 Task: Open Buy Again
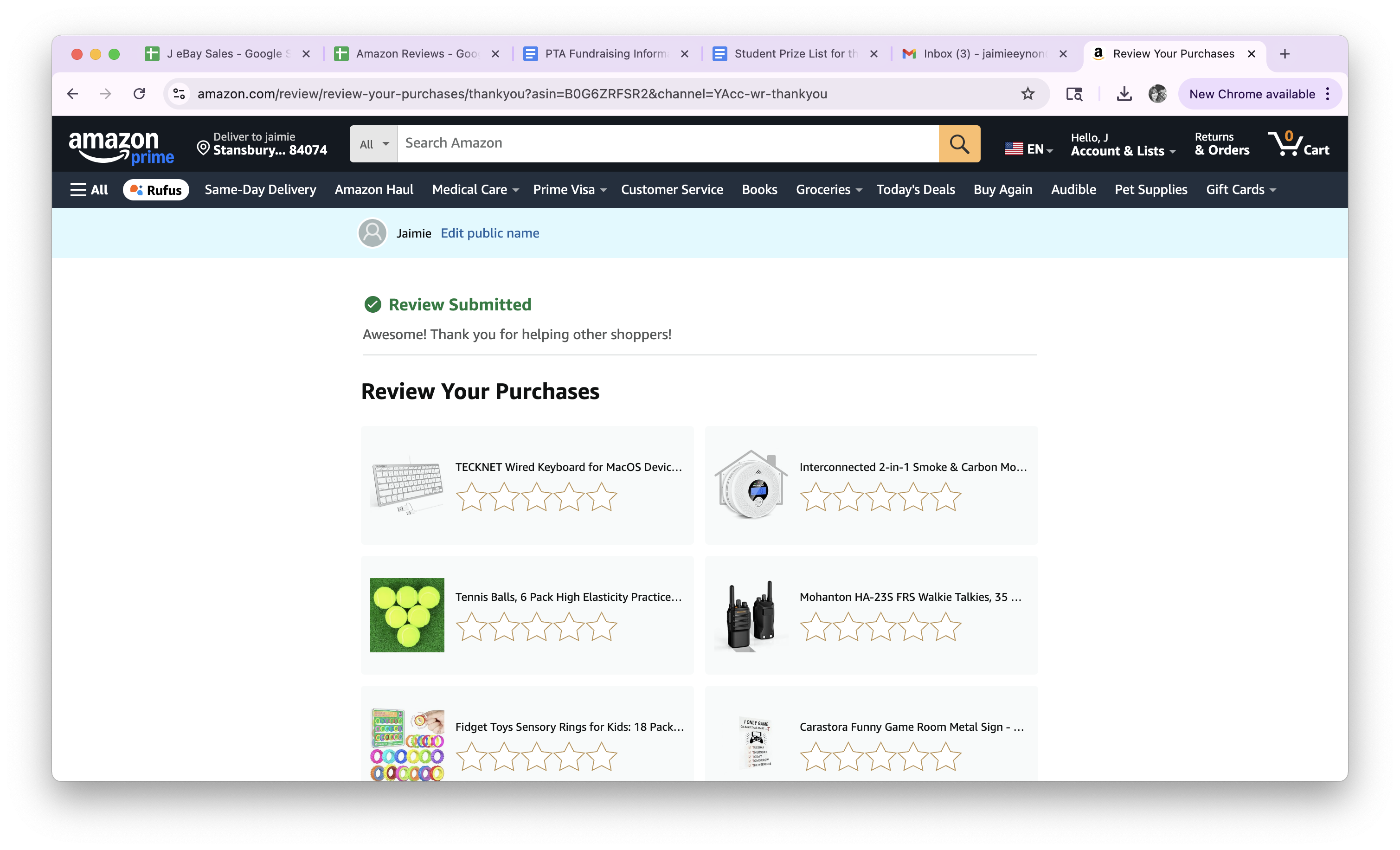point(1003,190)
